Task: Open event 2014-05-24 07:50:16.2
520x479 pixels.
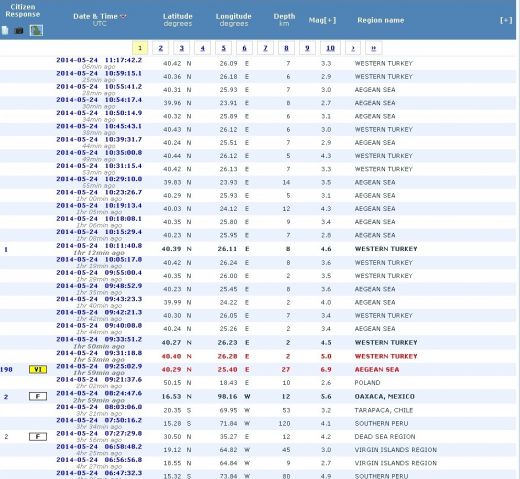Action: pos(99,420)
